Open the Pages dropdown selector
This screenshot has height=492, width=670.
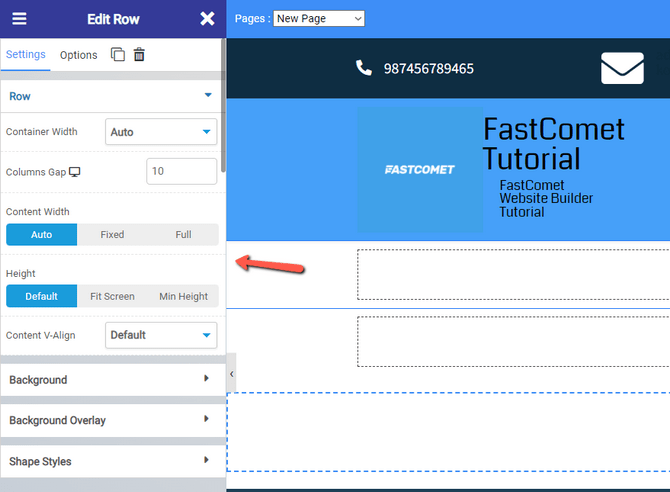(319, 18)
